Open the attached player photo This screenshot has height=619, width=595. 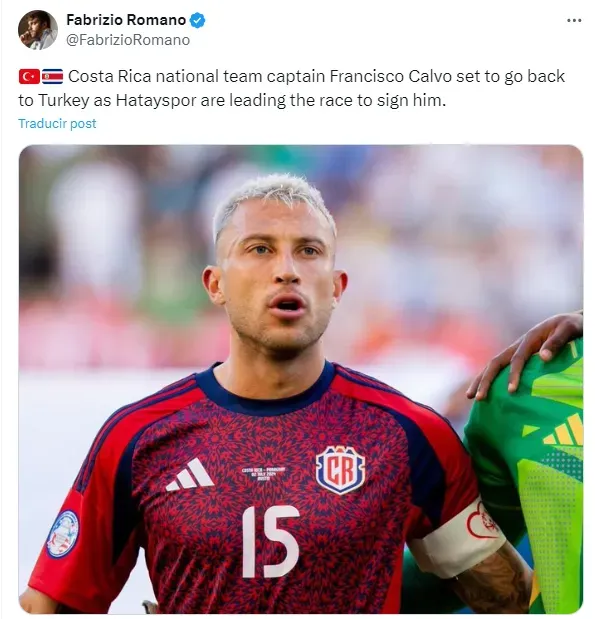click(x=301, y=379)
